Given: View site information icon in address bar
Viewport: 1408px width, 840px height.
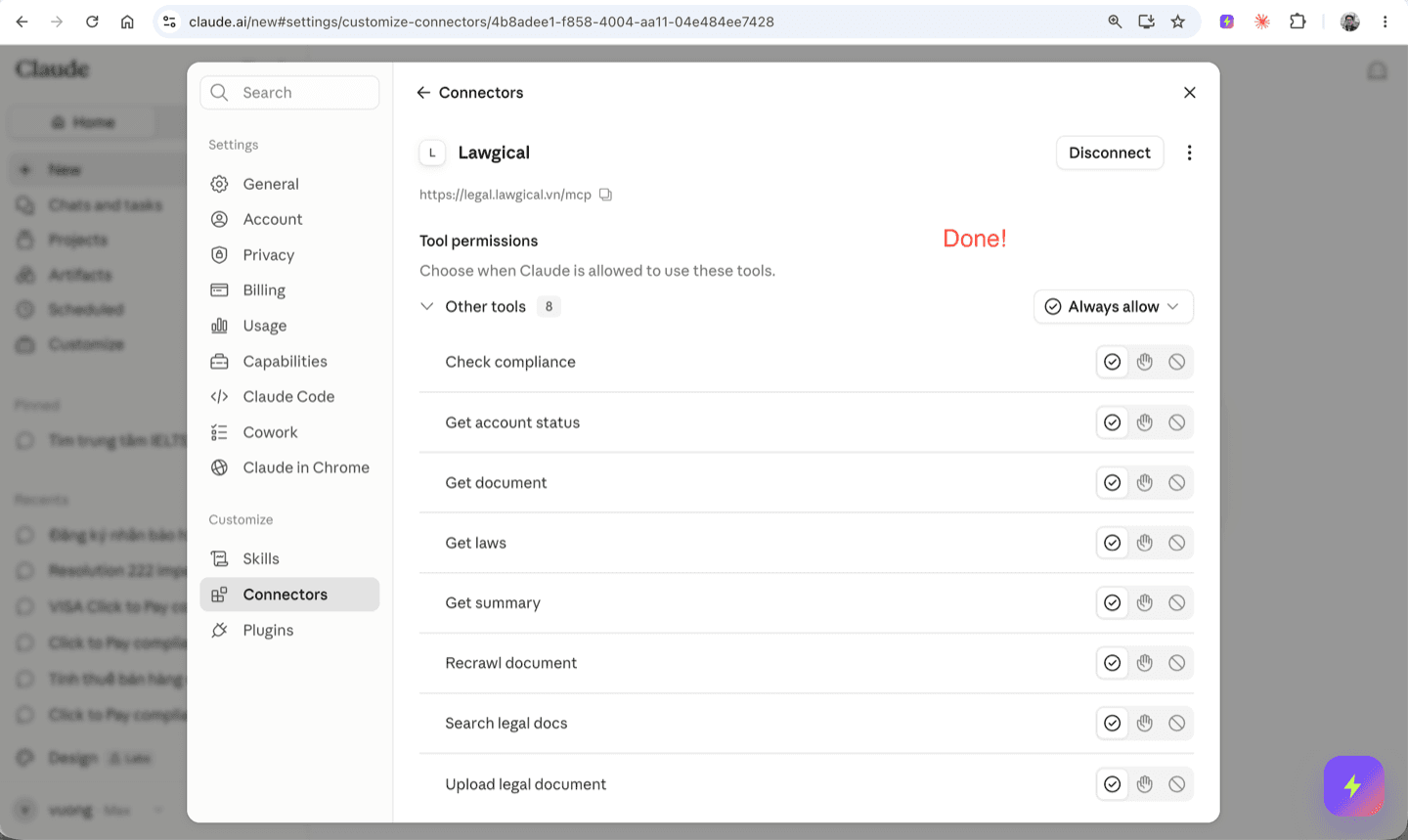Looking at the screenshot, I should pos(169,22).
